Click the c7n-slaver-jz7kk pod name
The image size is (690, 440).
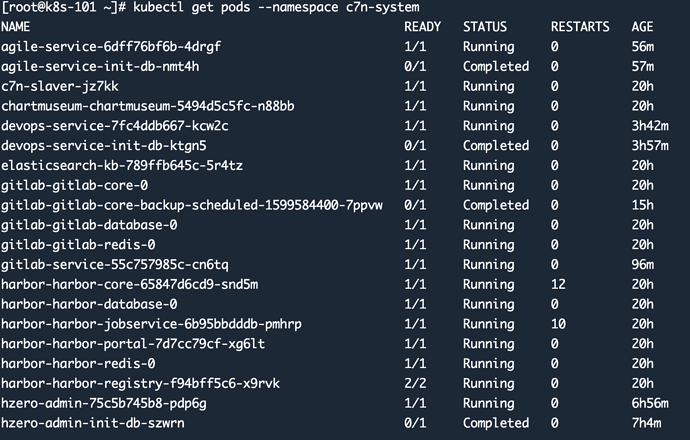pos(59,86)
